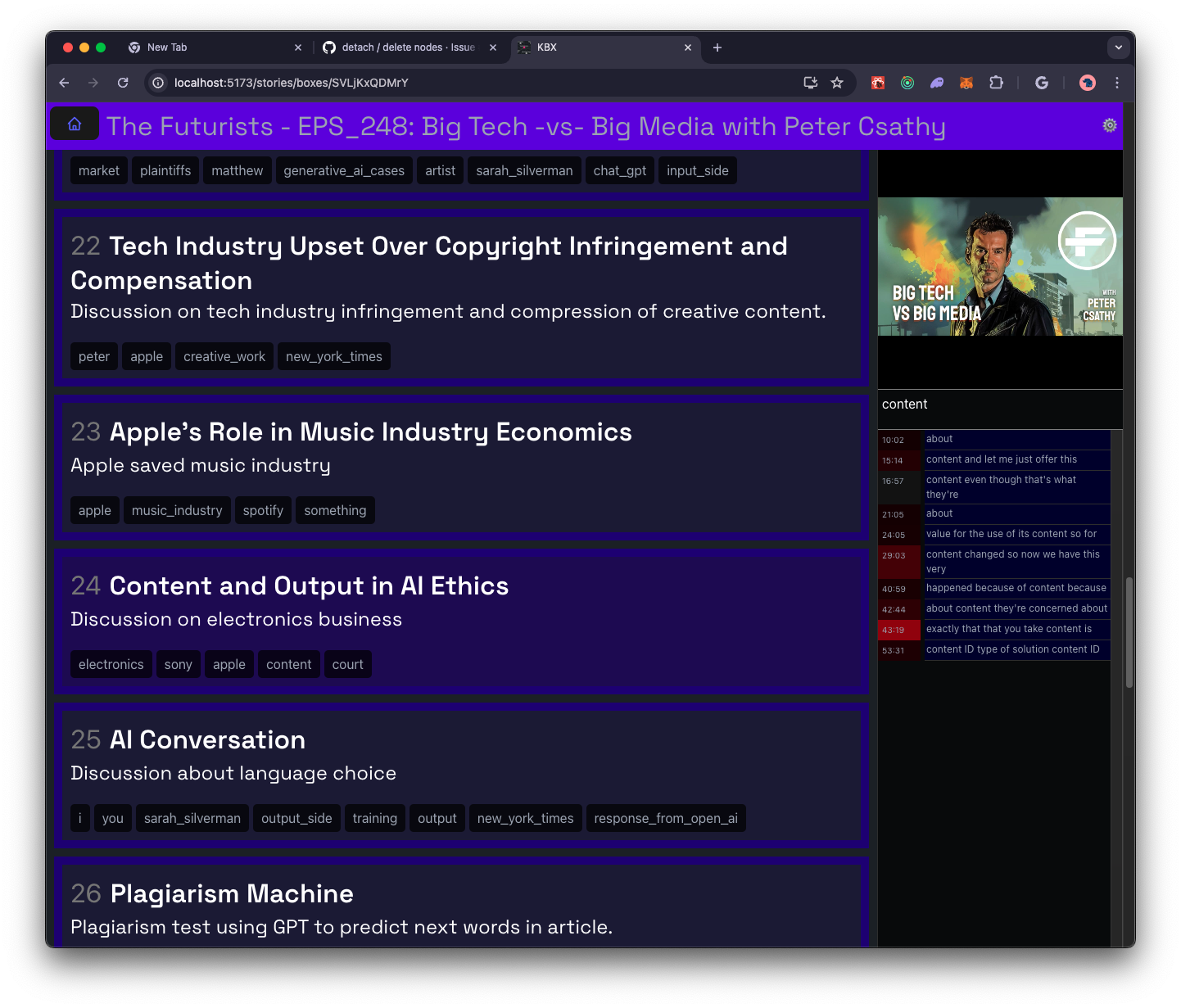1181x1008 pixels.
Task: Open the red extension icon in the toolbar
Action: pyautogui.click(x=878, y=83)
